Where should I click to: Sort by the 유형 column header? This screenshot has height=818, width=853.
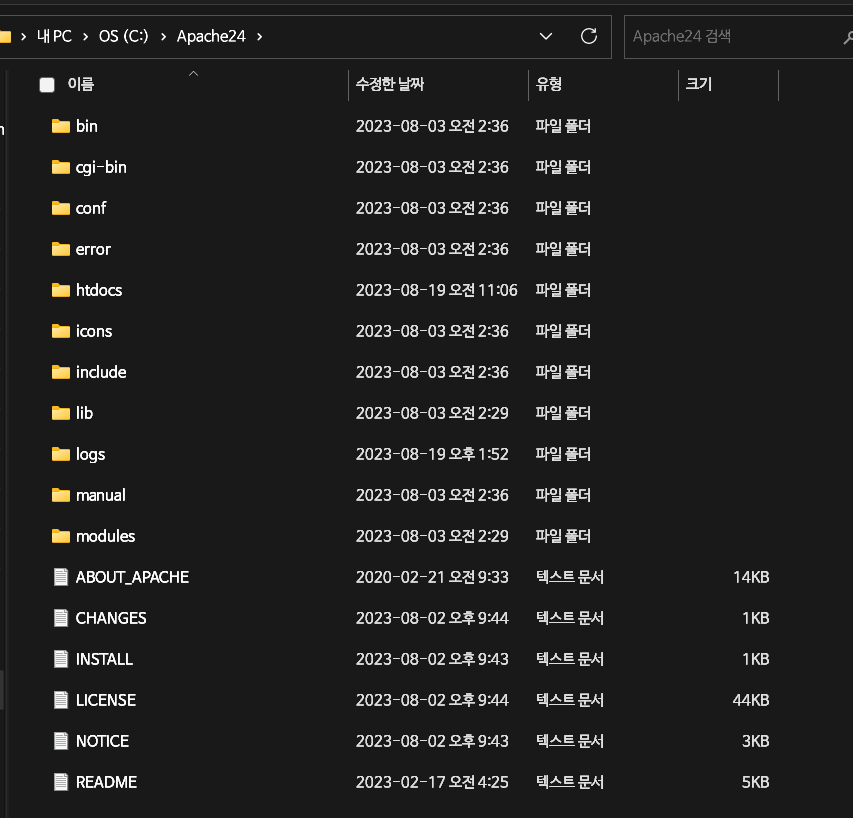pos(548,84)
